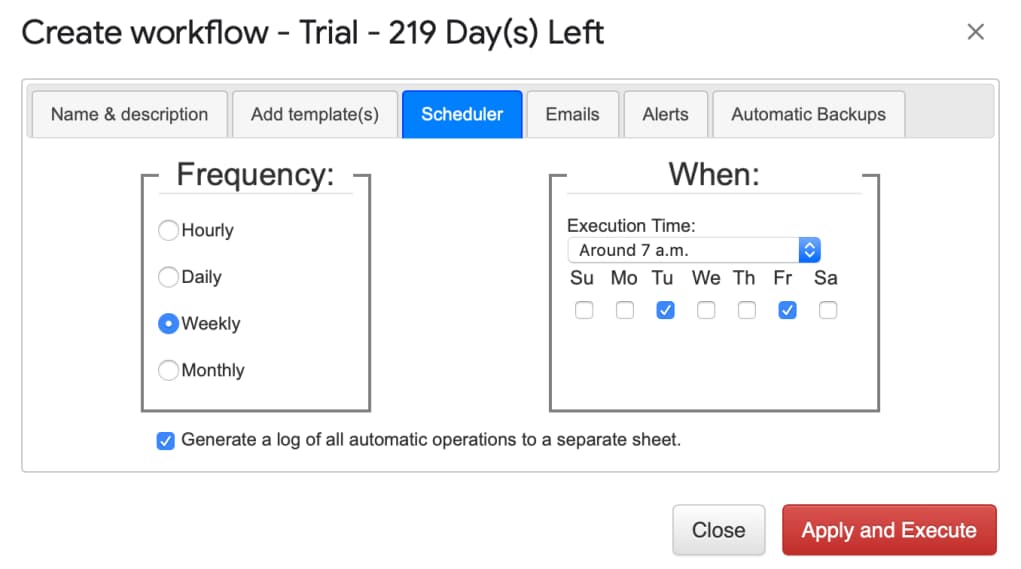Select the Weekly radio button
This screenshot has width=1021, height=569.
coord(169,324)
